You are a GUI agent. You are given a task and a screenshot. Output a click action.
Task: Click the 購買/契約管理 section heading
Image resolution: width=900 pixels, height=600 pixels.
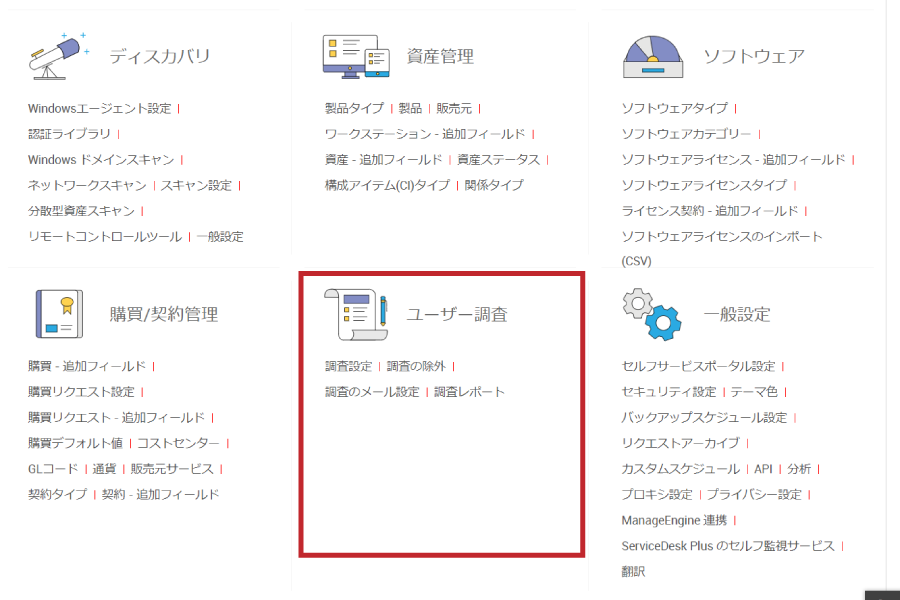tap(164, 314)
